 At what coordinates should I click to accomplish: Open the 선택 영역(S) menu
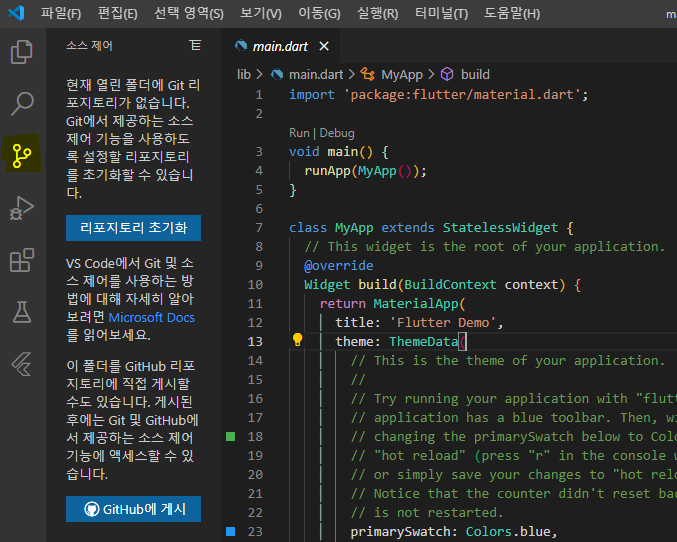189,13
